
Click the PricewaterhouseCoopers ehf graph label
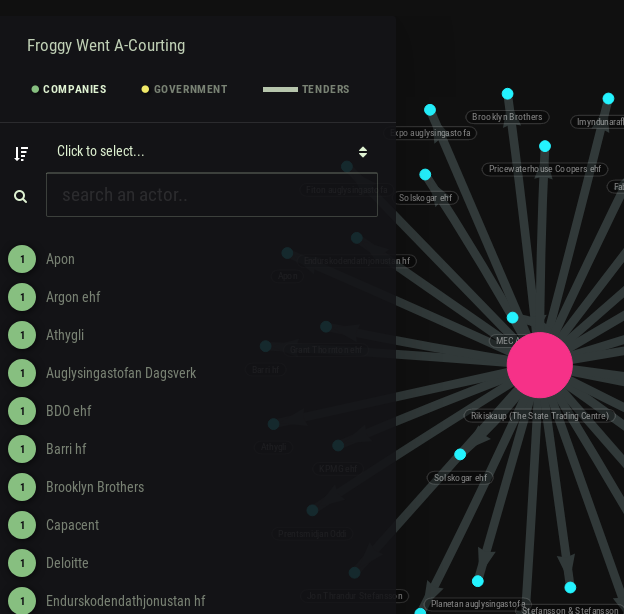tap(544, 169)
